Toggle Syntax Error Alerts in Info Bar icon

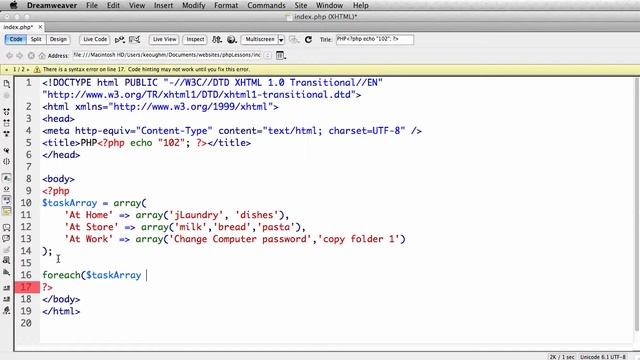[x=7, y=211]
